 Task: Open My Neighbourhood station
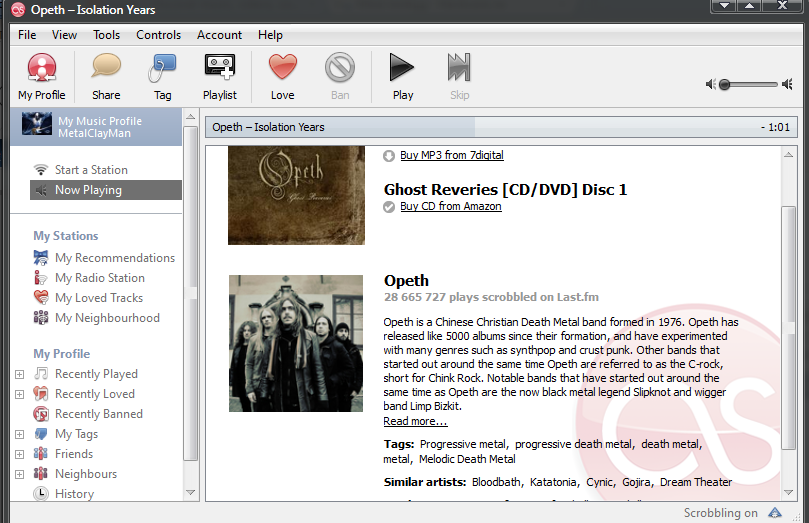click(107, 318)
